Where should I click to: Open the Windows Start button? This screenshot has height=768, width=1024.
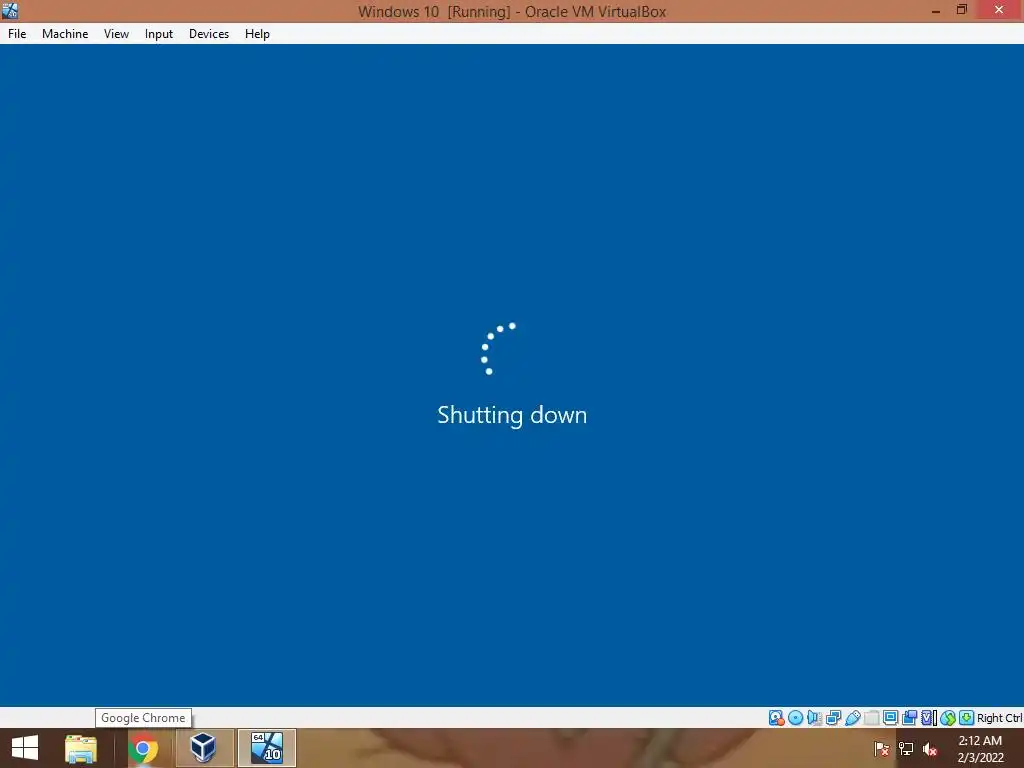tap(25, 748)
